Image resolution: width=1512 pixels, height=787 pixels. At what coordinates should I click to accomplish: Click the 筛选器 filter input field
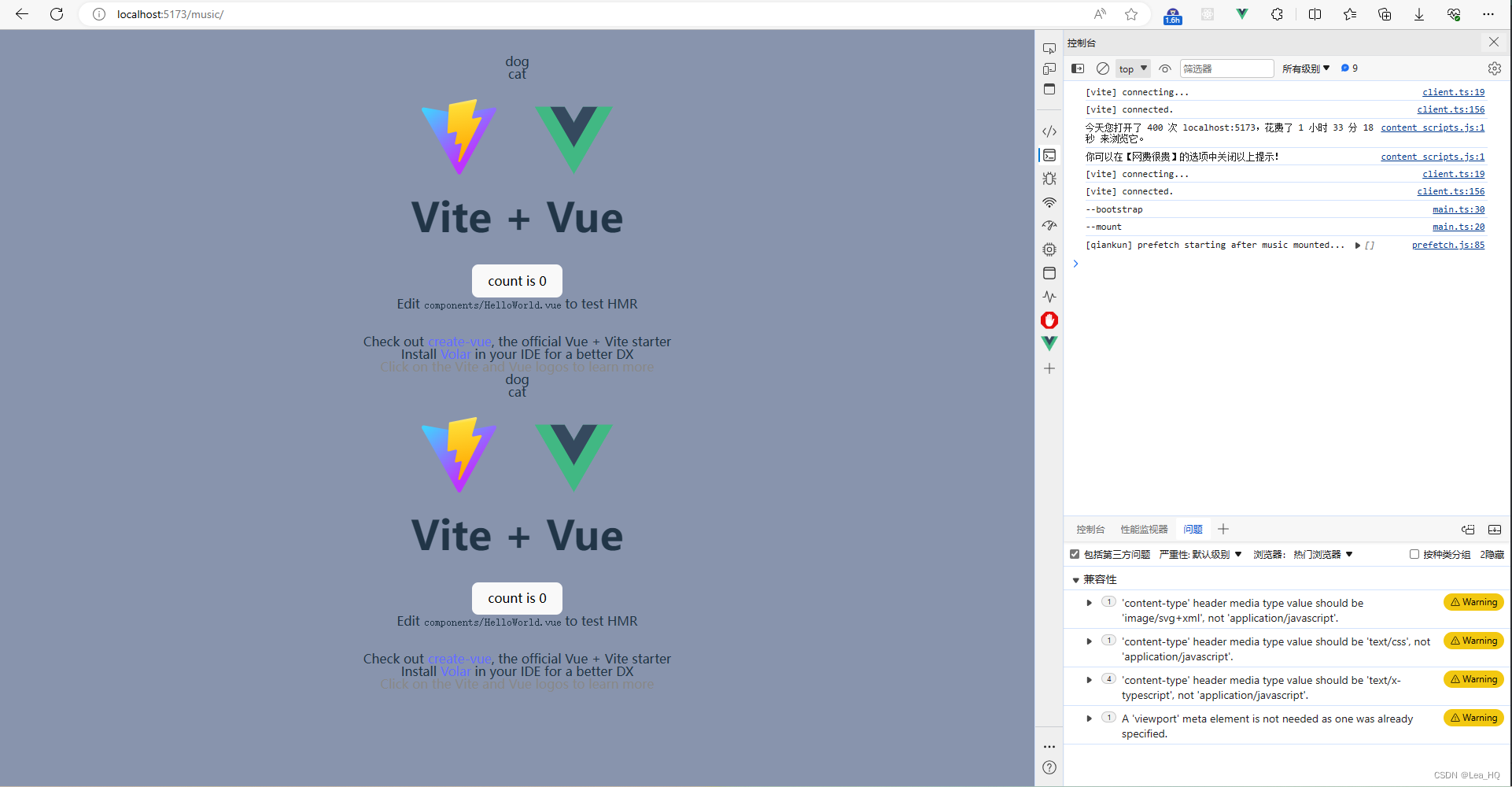click(1226, 68)
